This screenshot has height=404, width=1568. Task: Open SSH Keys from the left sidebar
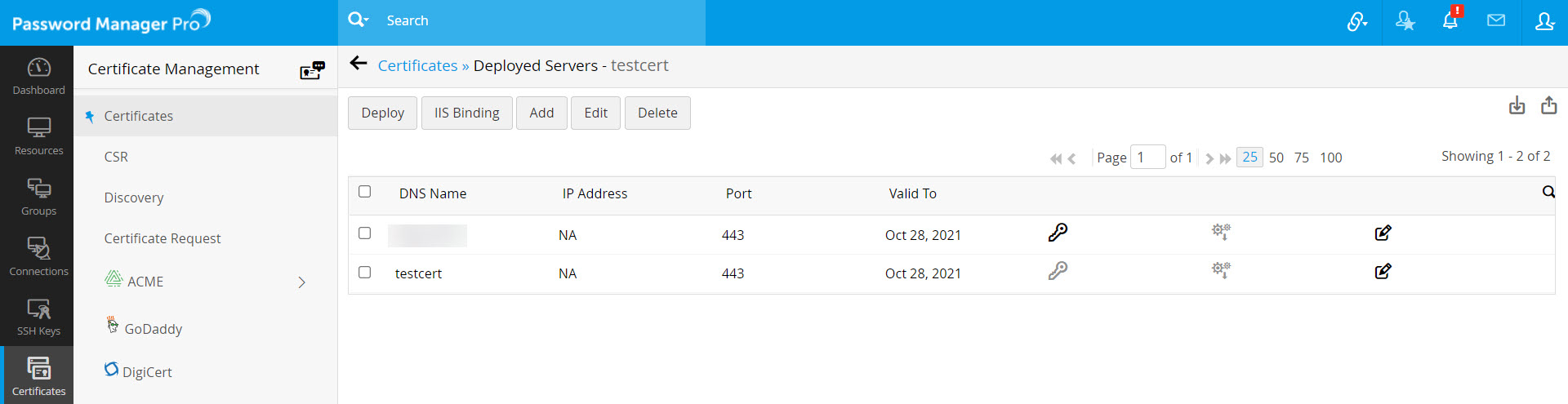point(38,316)
